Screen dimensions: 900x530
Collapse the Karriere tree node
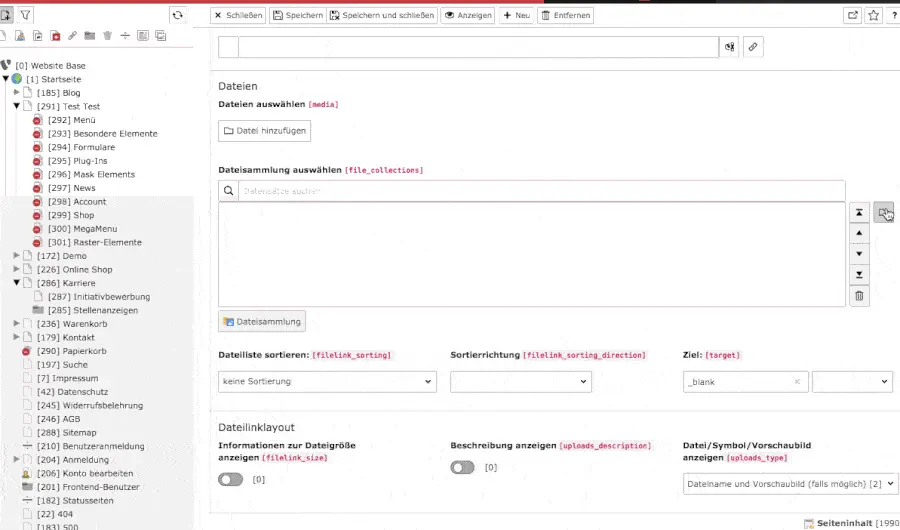[17, 283]
